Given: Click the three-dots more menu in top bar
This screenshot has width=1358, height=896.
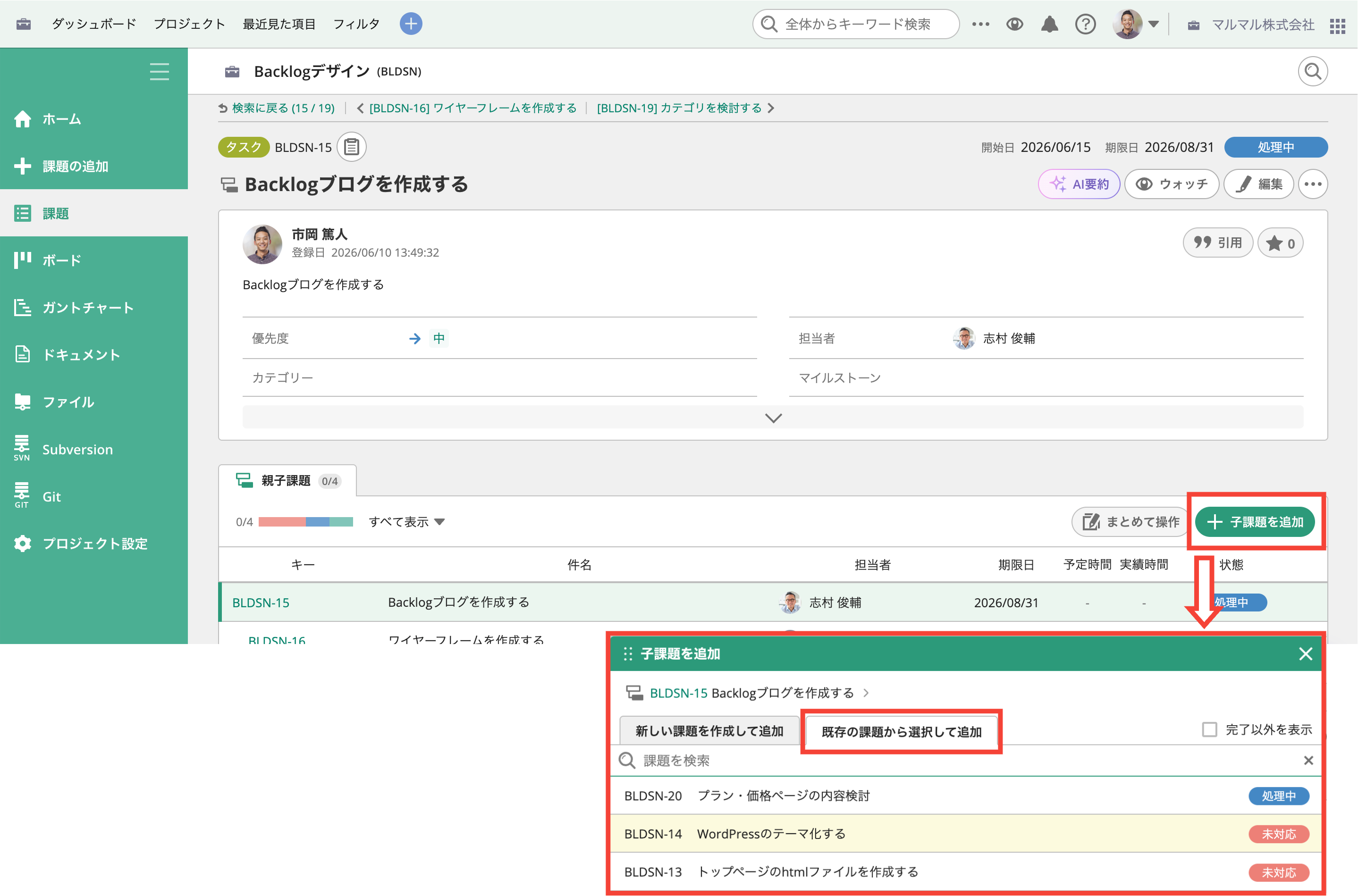Looking at the screenshot, I should point(980,24).
